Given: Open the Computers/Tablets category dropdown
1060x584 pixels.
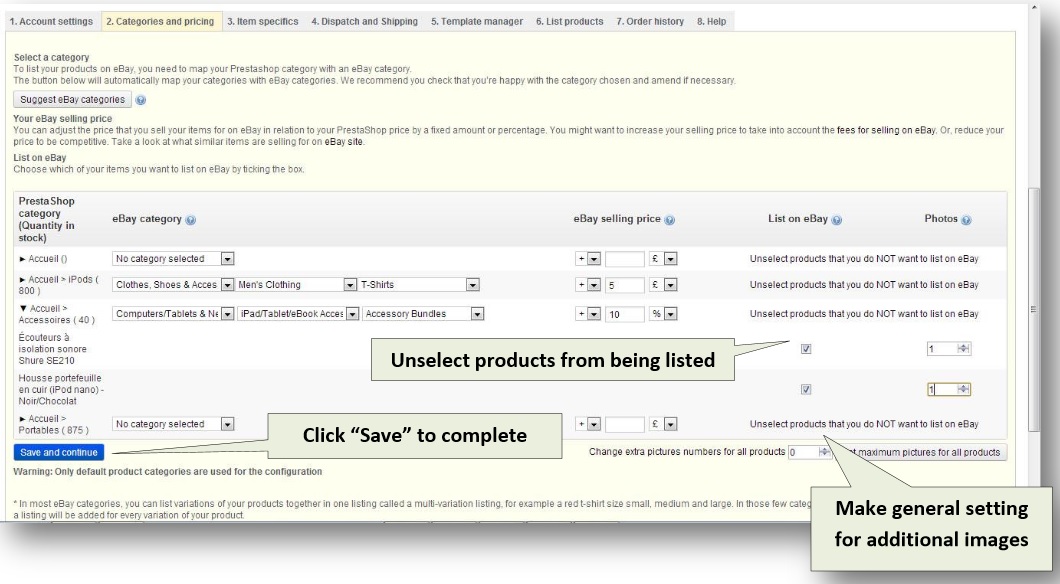Looking at the screenshot, I should pyautogui.click(x=173, y=314).
